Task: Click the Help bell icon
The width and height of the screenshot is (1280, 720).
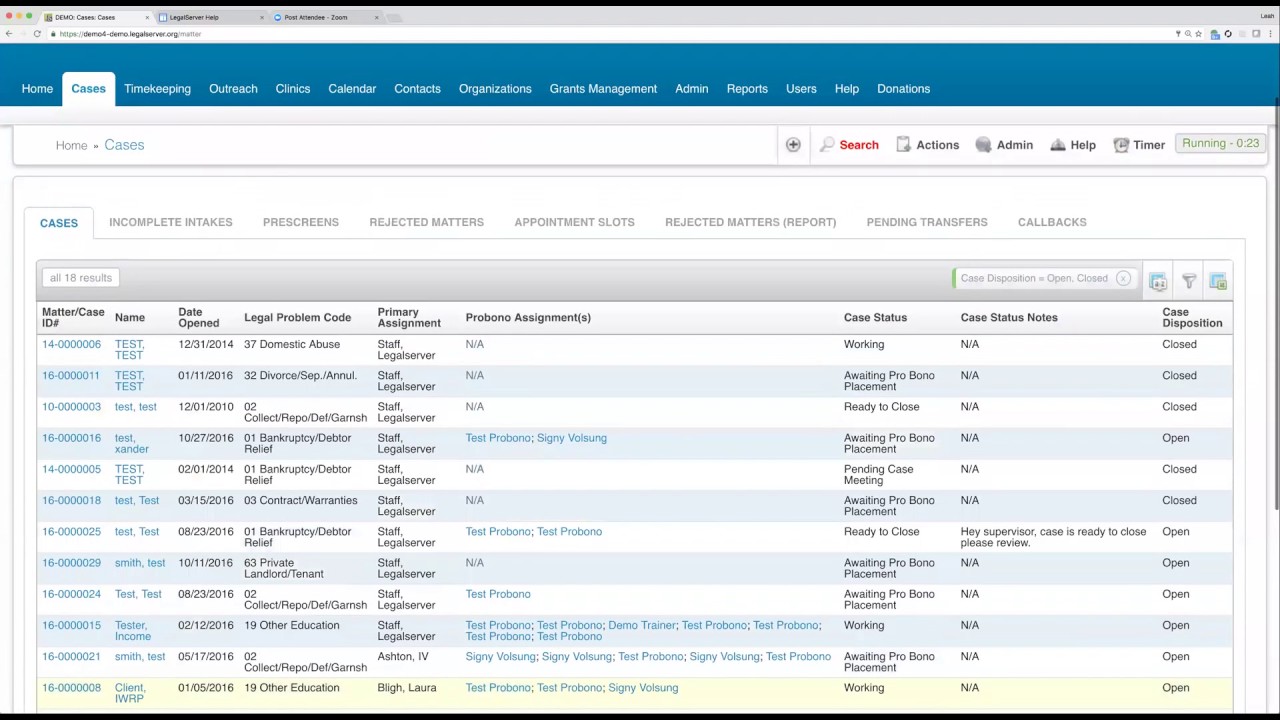Action: coord(1058,145)
